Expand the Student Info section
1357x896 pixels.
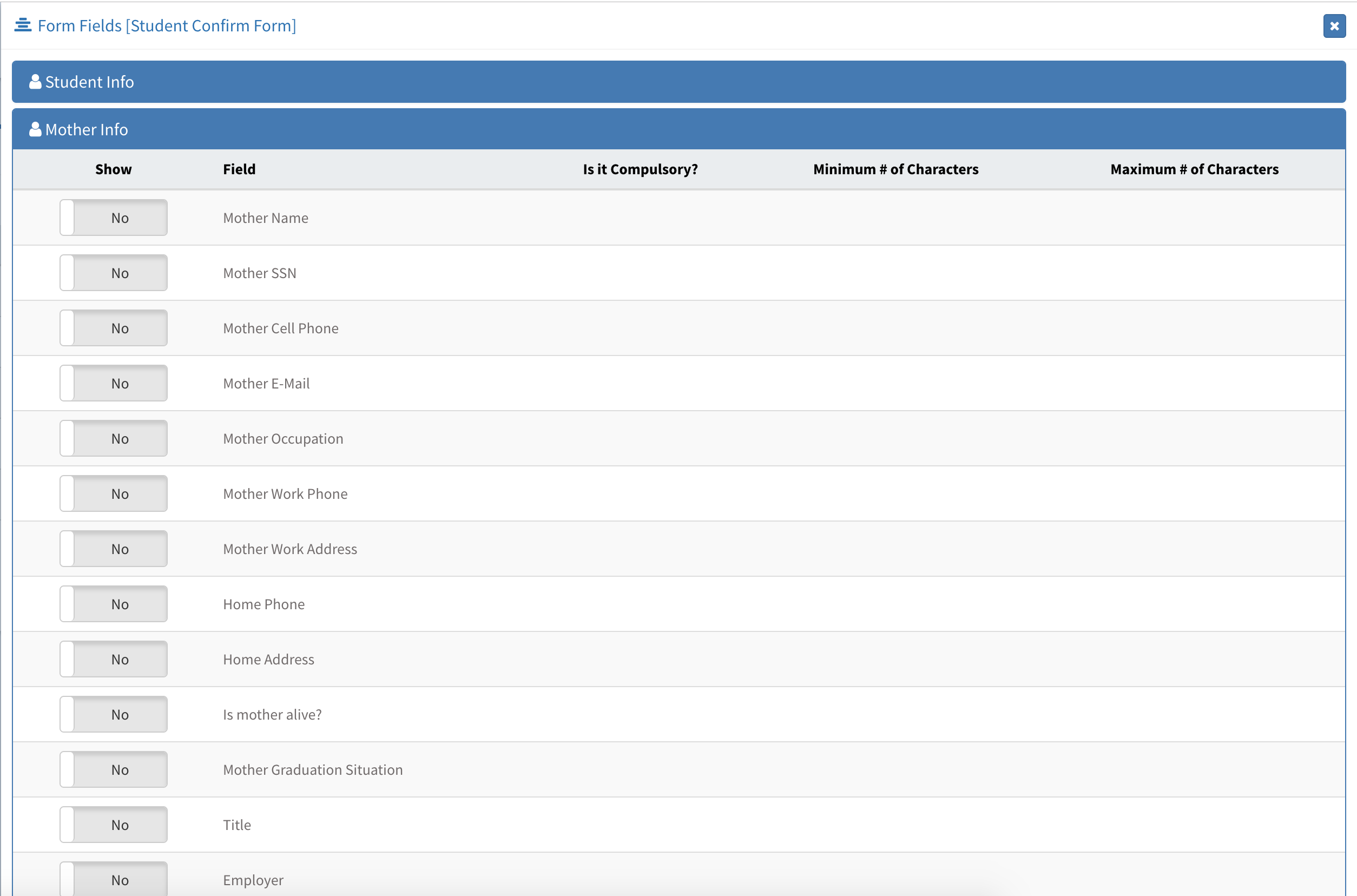pos(678,82)
